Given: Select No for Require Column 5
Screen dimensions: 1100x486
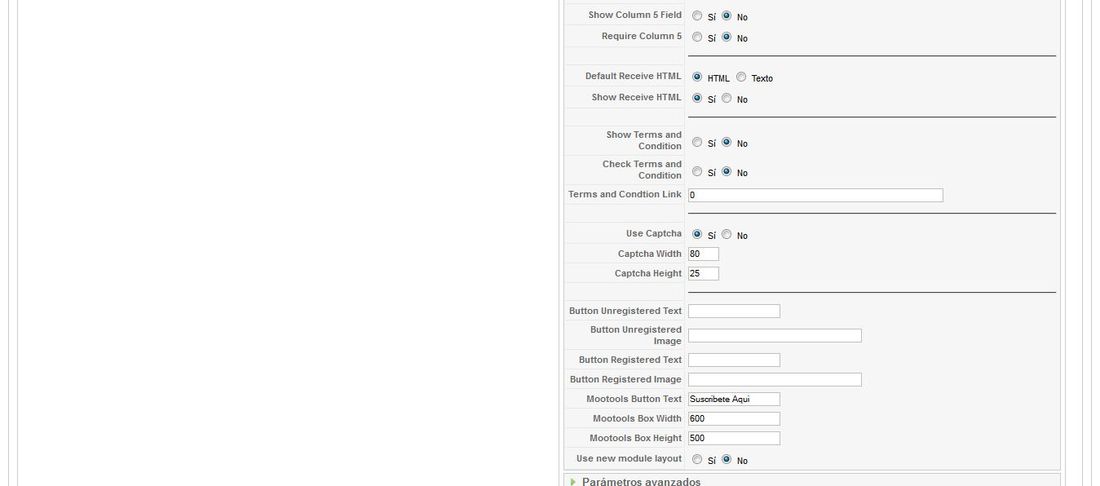Looking at the screenshot, I should [x=726, y=36].
